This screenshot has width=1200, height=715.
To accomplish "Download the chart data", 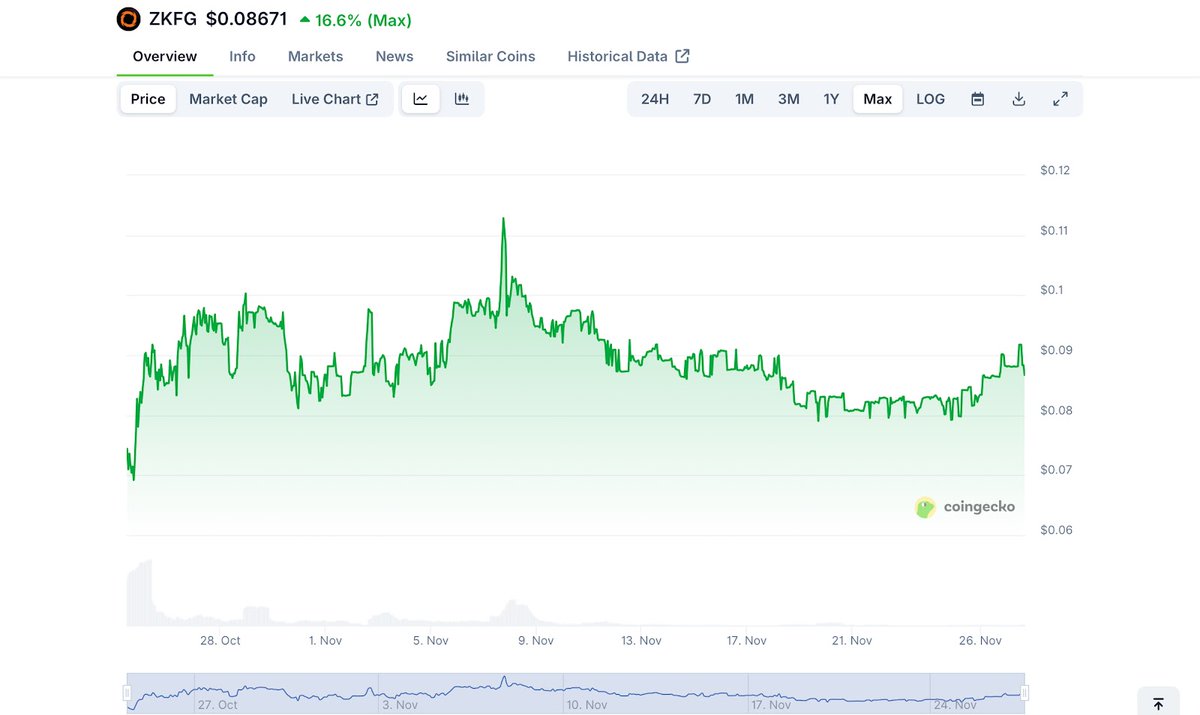I will 1019,99.
